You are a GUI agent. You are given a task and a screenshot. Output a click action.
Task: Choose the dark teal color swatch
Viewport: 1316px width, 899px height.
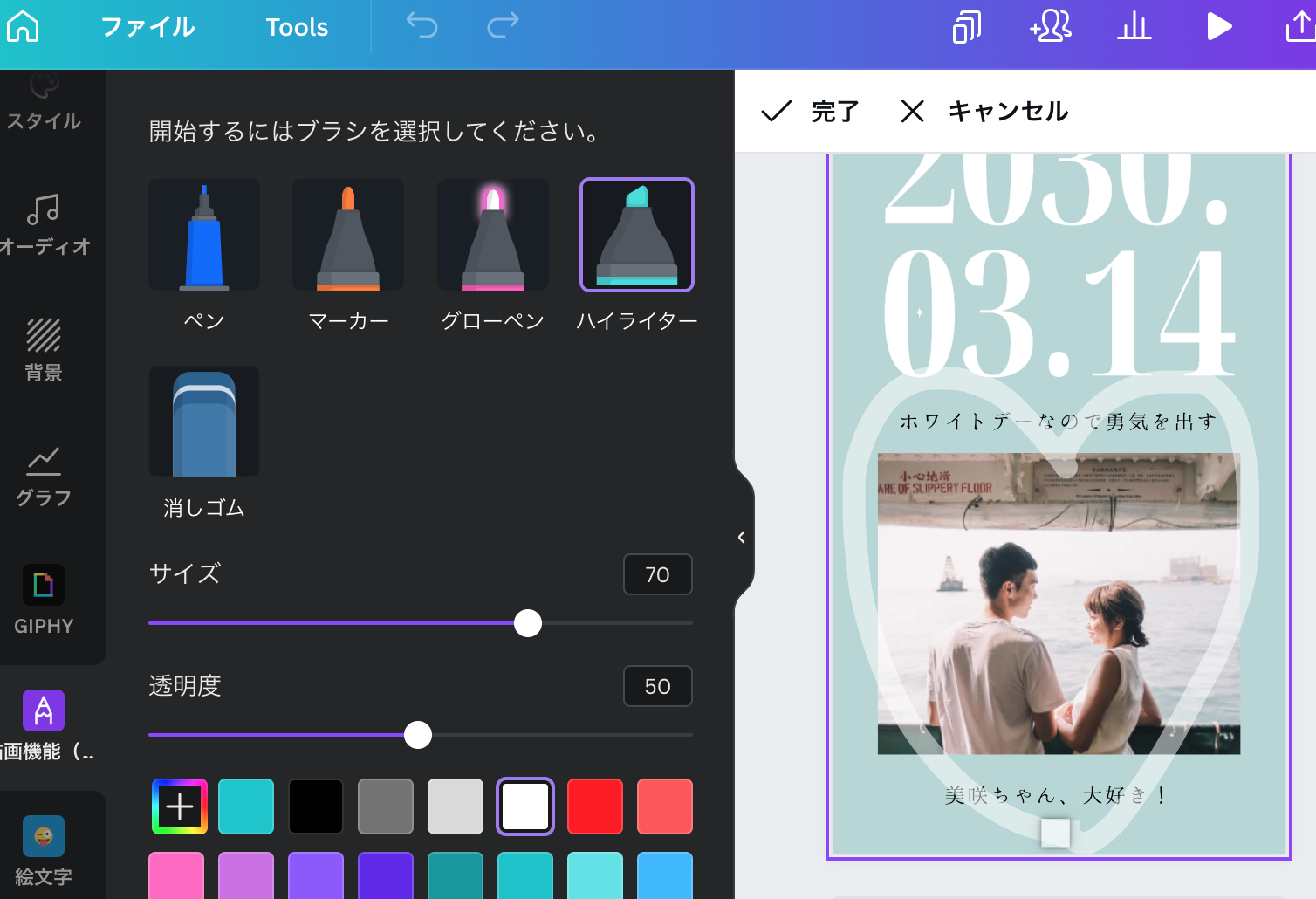click(x=456, y=875)
